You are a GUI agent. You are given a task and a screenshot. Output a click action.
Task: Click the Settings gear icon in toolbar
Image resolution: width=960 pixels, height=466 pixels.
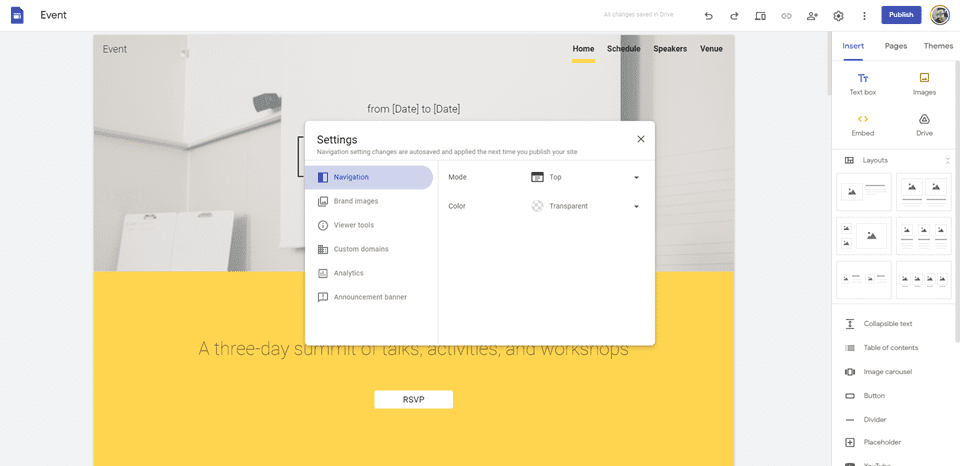pyautogui.click(x=839, y=16)
